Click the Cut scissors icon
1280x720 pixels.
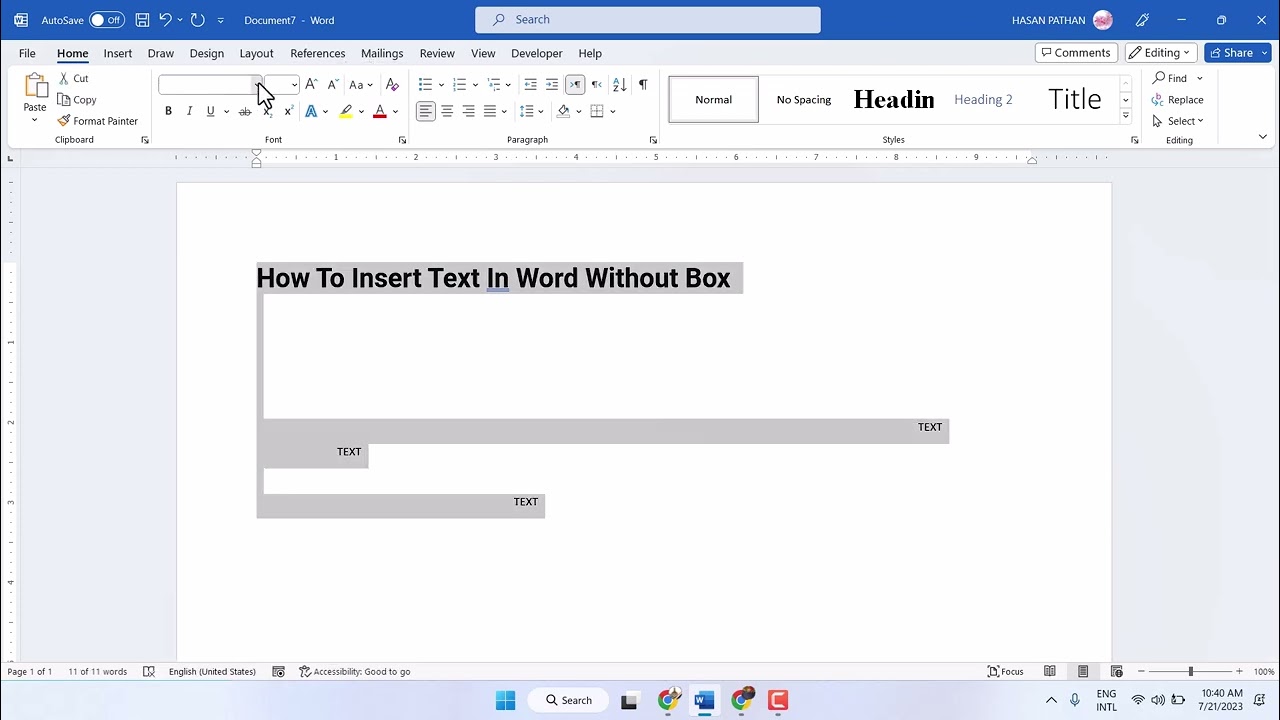[64, 78]
